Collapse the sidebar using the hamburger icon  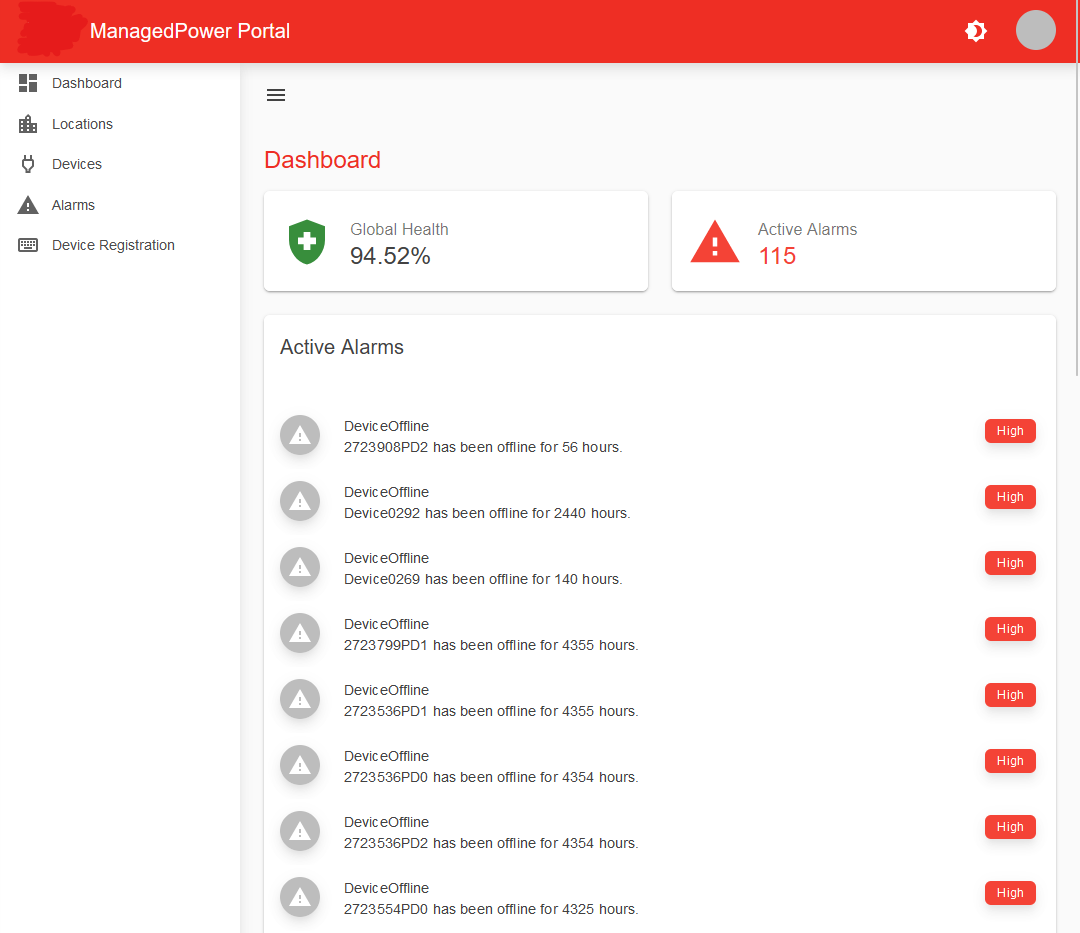pyautogui.click(x=276, y=95)
